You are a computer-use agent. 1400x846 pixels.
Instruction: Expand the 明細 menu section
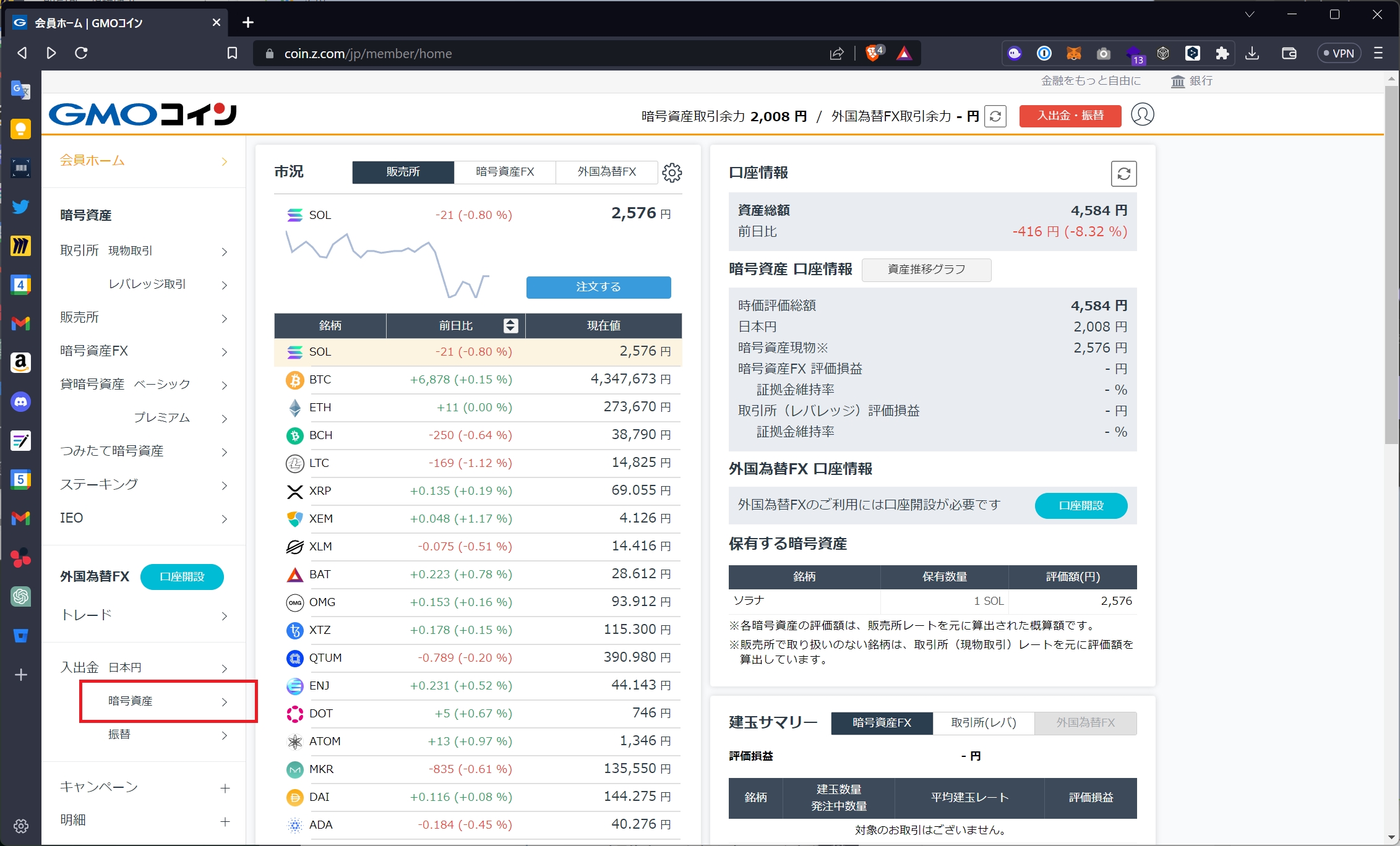click(225, 821)
